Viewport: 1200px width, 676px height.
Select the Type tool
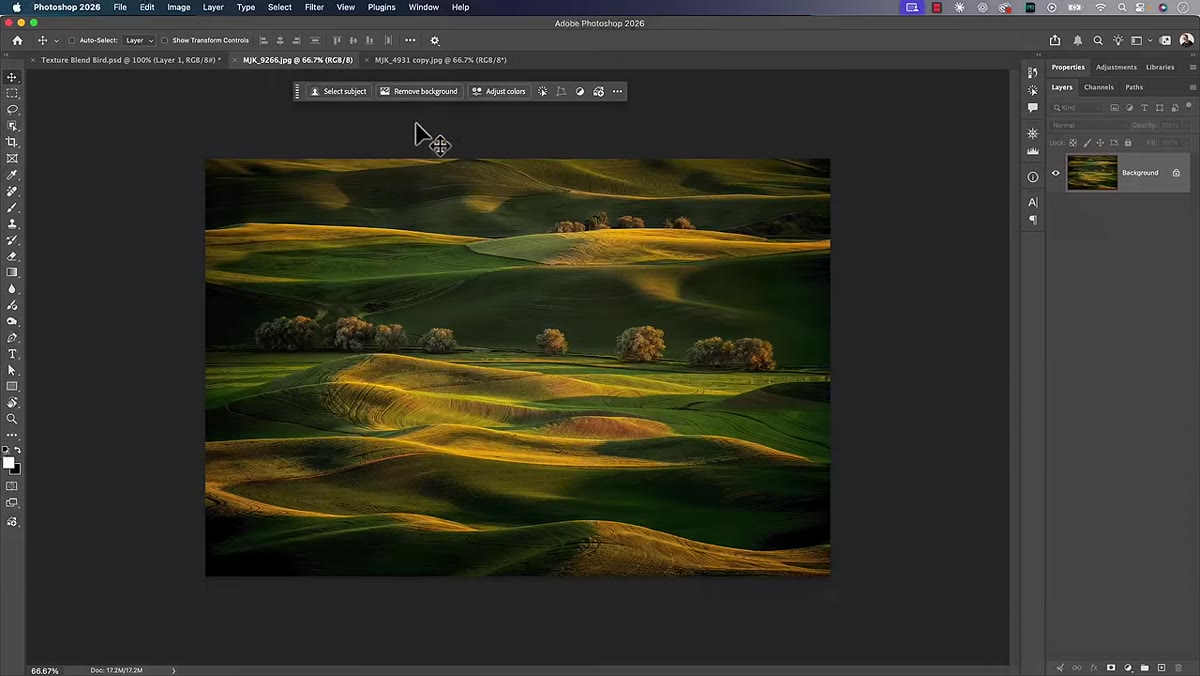(x=12, y=354)
